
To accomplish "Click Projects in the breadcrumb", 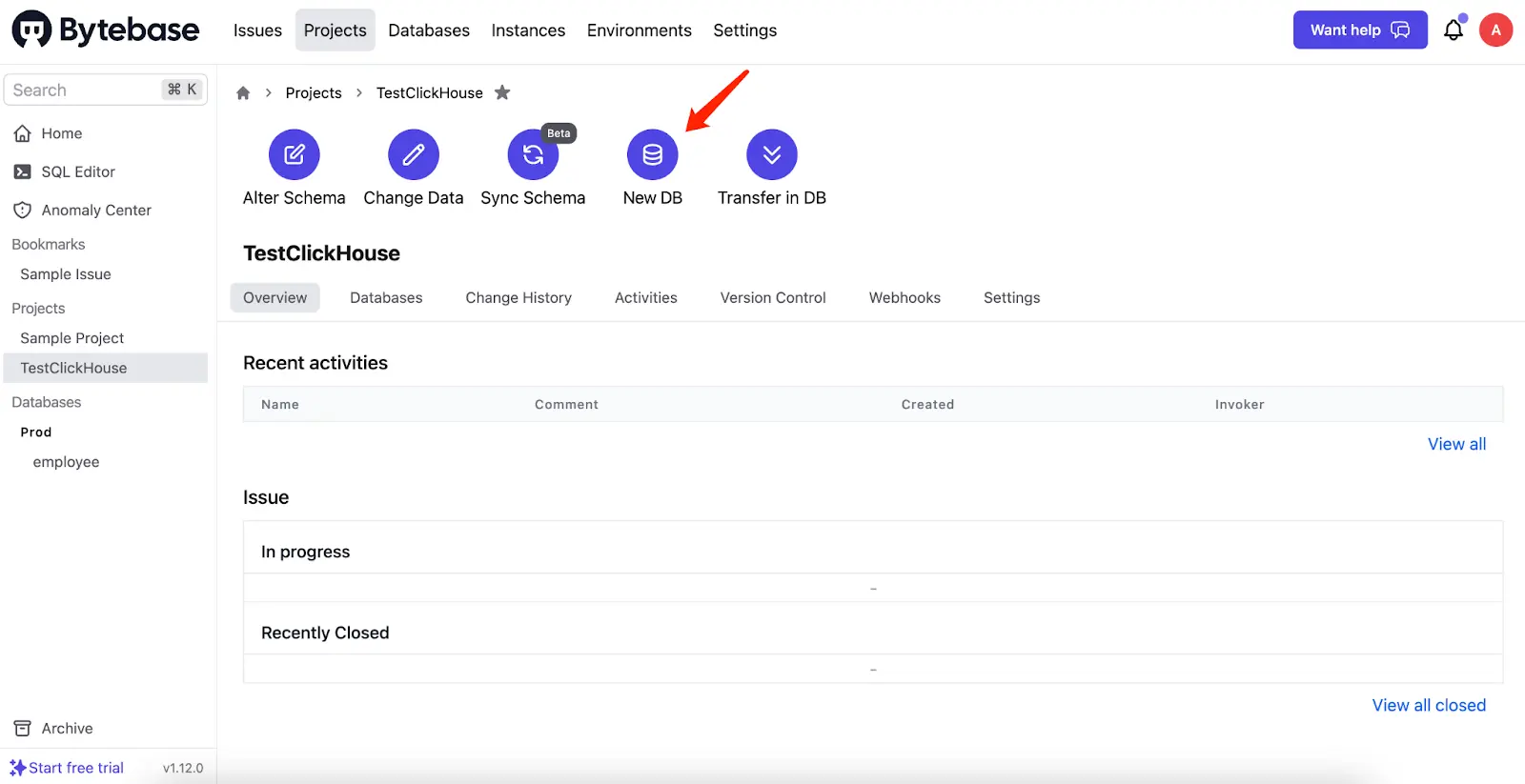I will coord(314,92).
